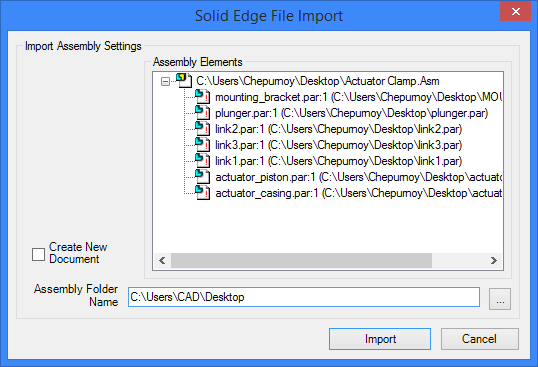Click the Actuator Clamp.Asm assembly icon
The image size is (538, 367).
pos(184,81)
